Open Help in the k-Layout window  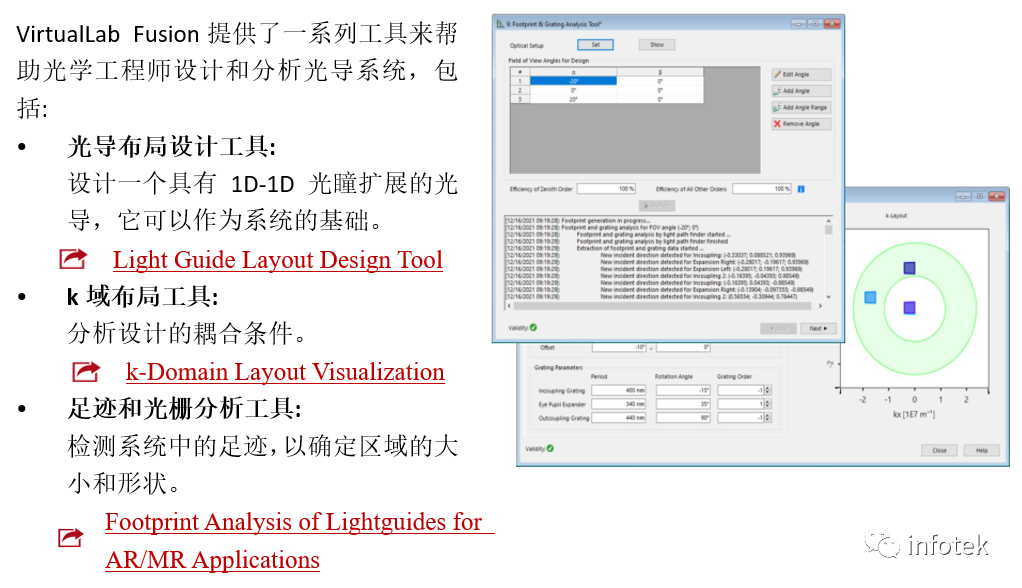point(982,450)
